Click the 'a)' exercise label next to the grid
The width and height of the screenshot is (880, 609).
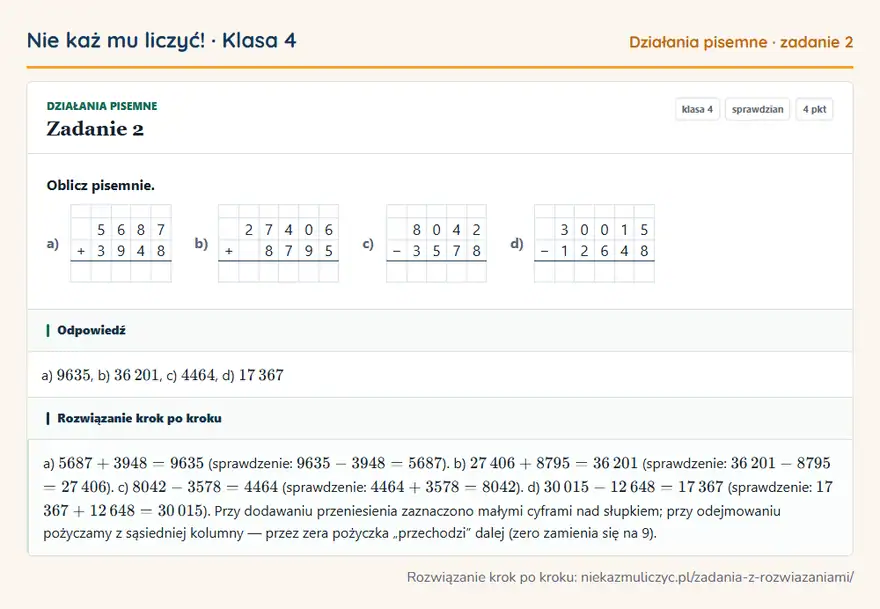[53, 244]
